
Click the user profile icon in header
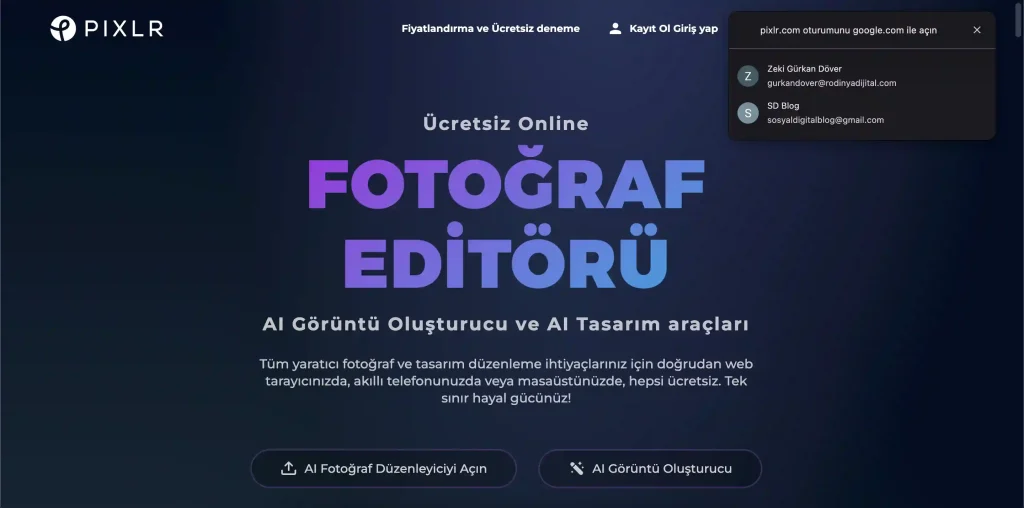(x=615, y=29)
